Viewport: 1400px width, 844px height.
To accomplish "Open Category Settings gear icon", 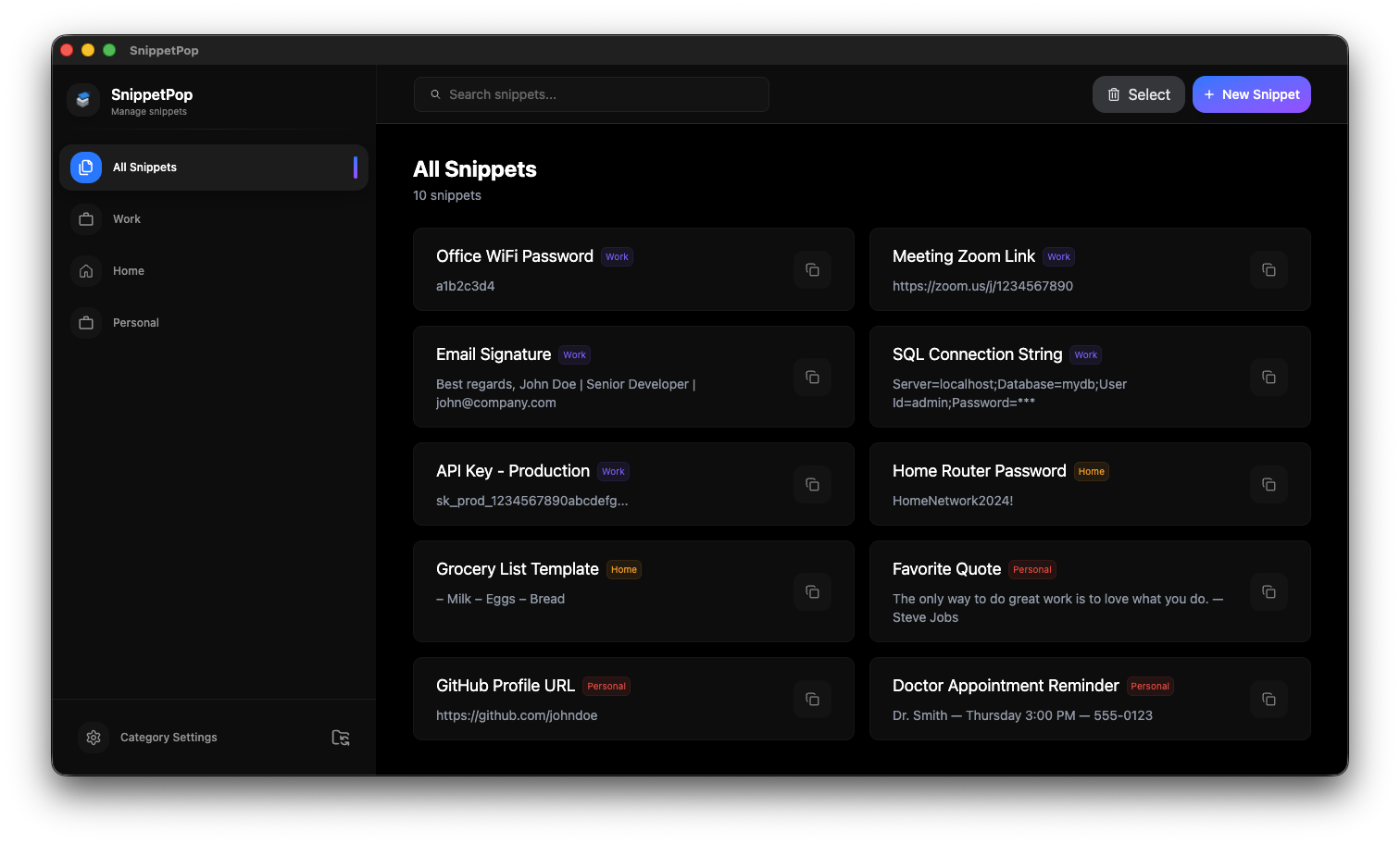I will click(x=94, y=738).
